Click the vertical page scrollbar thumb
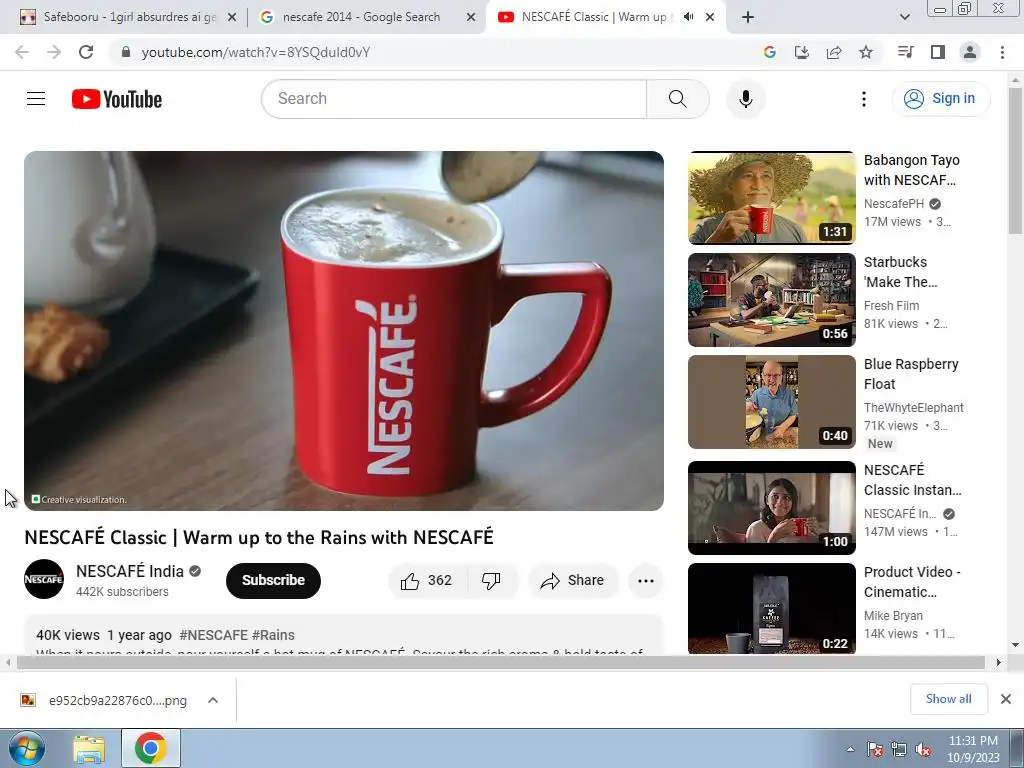1024x768 pixels. 1015,160
